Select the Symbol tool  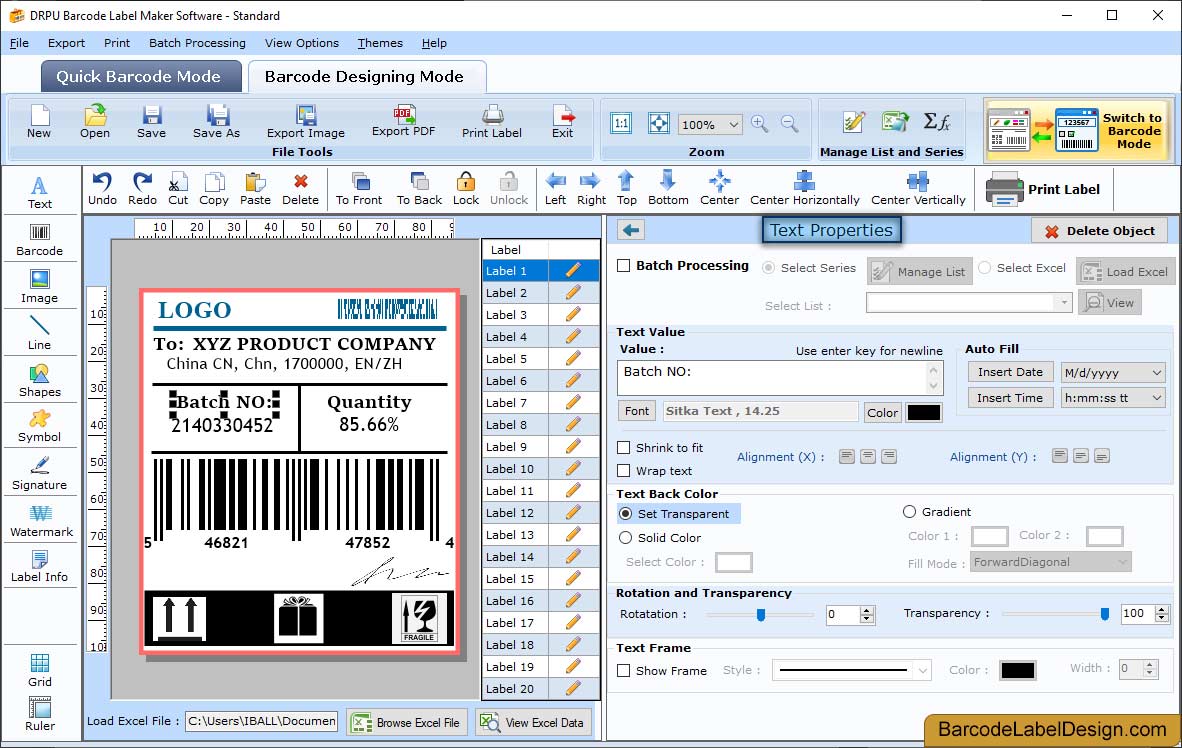click(39, 426)
